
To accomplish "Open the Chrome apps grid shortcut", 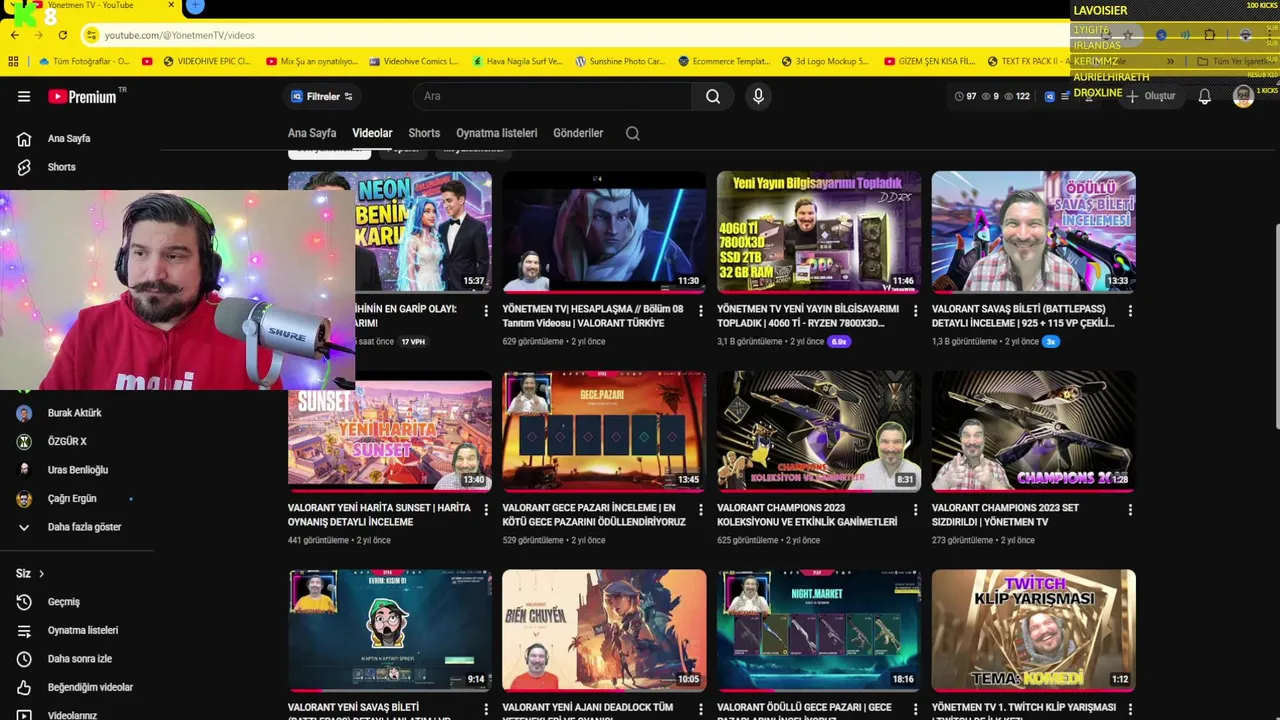I will [x=13, y=61].
